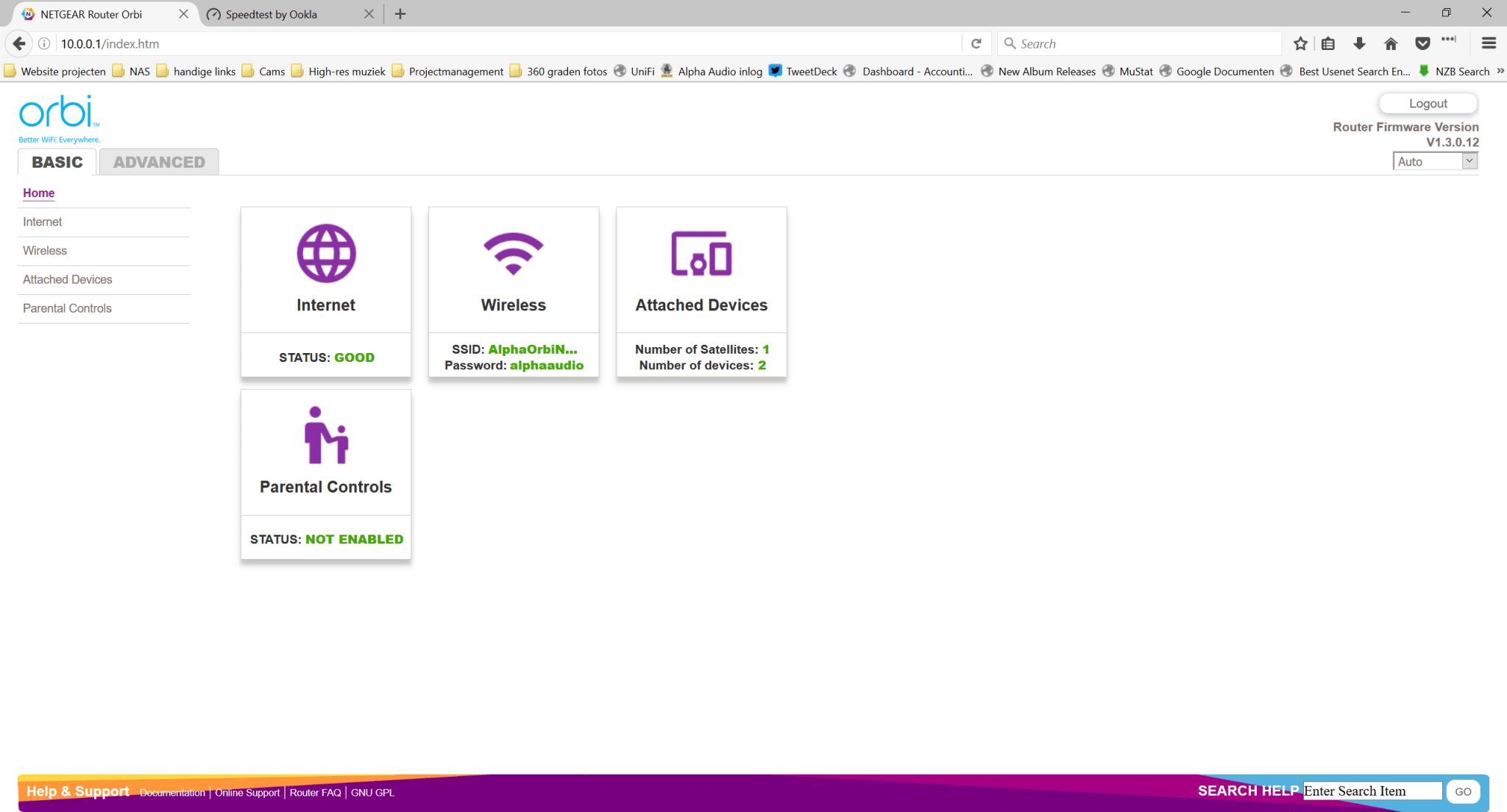Click into the Enter Search Item field
Viewport: 1507px width, 812px height.
pyautogui.click(x=1372, y=791)
